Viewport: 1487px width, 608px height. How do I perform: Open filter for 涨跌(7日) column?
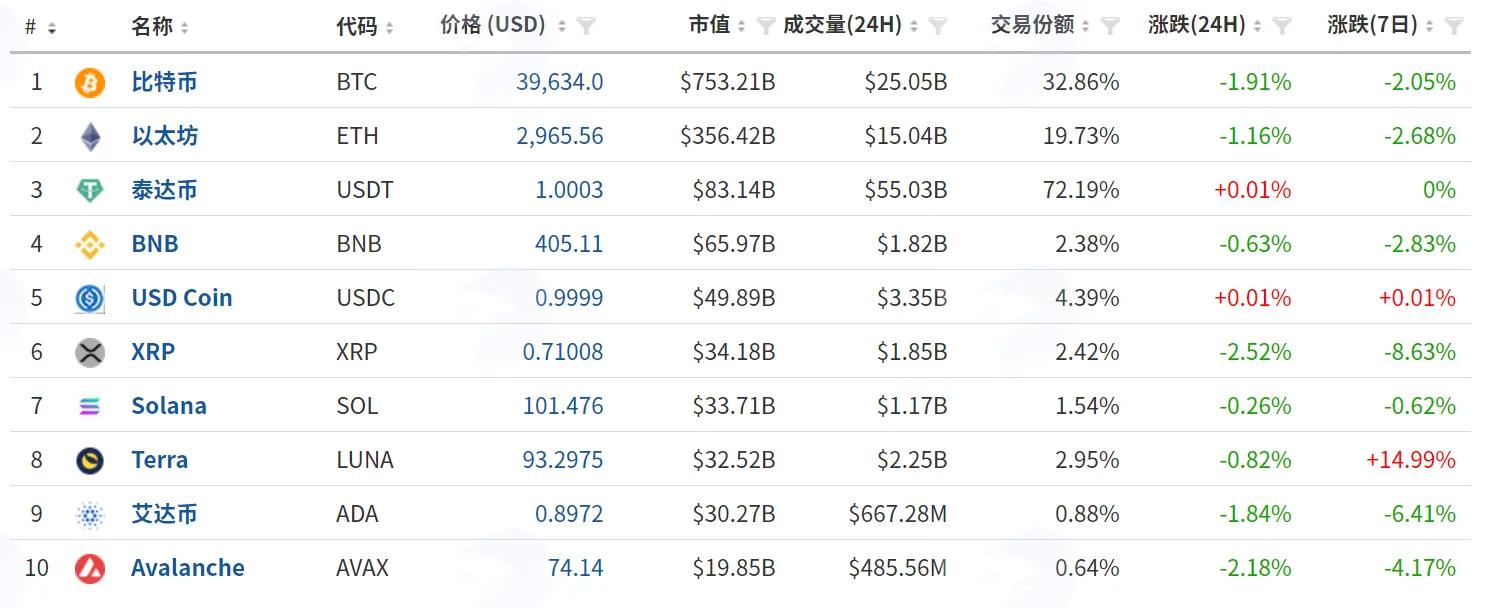[x=1454, y=26]
